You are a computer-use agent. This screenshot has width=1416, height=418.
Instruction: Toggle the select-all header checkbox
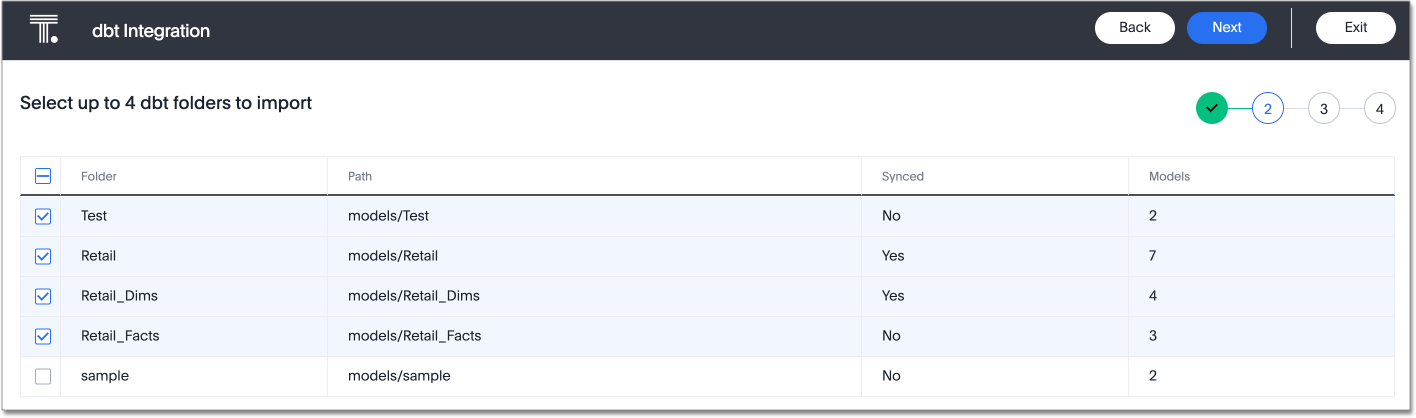point(43,176)
